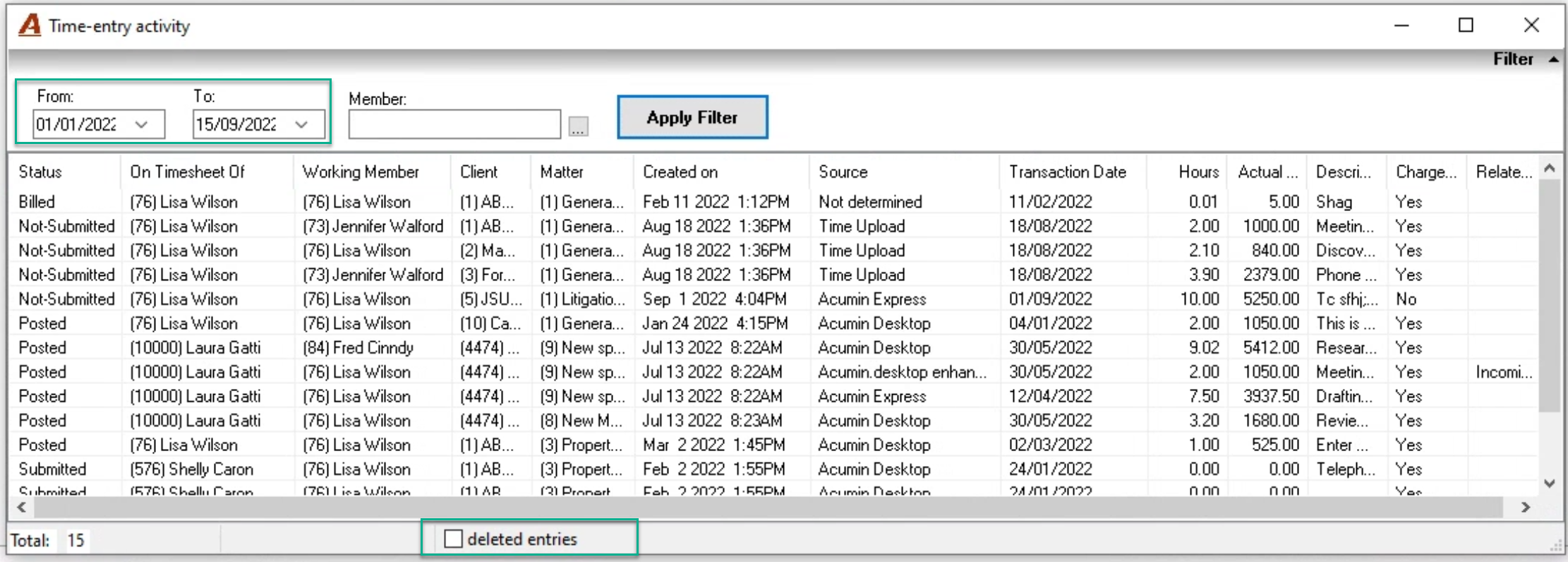Click the 2379.00 actual amount cell

click(x=1271, y=275)
